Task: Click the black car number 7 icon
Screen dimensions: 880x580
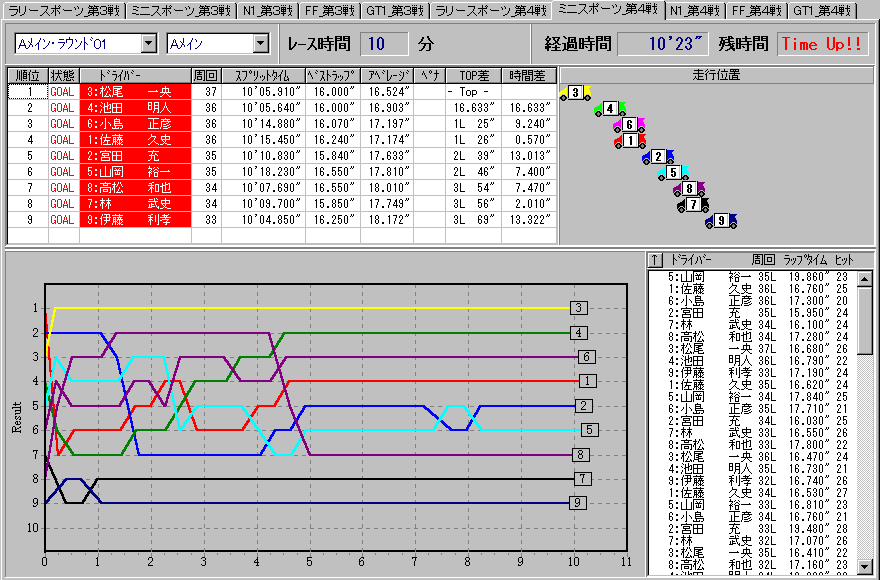Action: [692, 205]
